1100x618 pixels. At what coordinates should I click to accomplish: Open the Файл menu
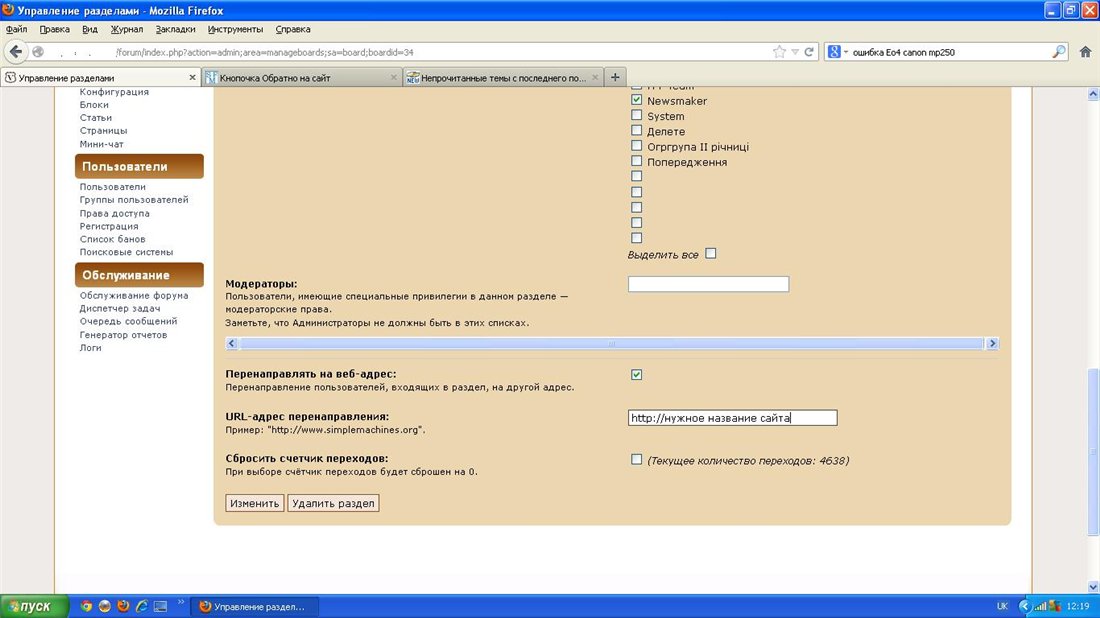[x=17, y=29]
